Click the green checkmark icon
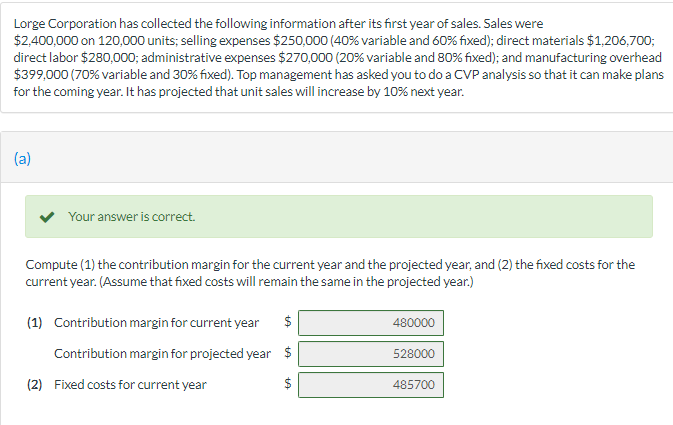 pos(47,217)
